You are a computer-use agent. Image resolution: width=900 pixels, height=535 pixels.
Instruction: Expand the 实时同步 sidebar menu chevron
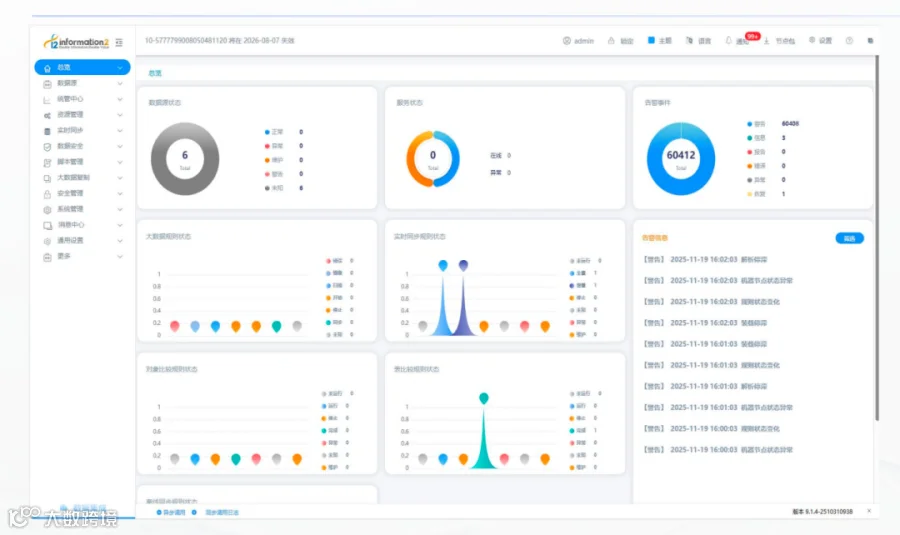(120, 131)
